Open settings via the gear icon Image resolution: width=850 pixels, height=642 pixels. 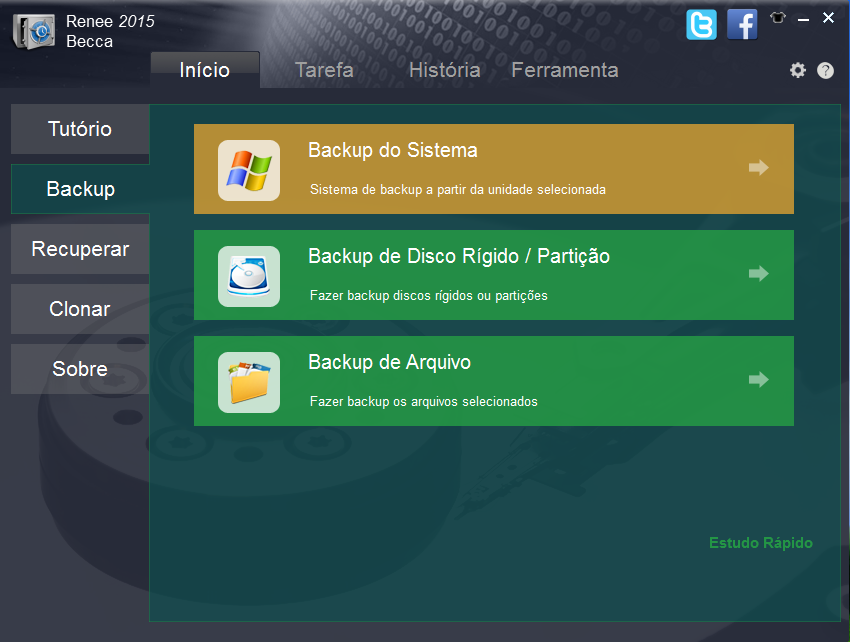797,70
